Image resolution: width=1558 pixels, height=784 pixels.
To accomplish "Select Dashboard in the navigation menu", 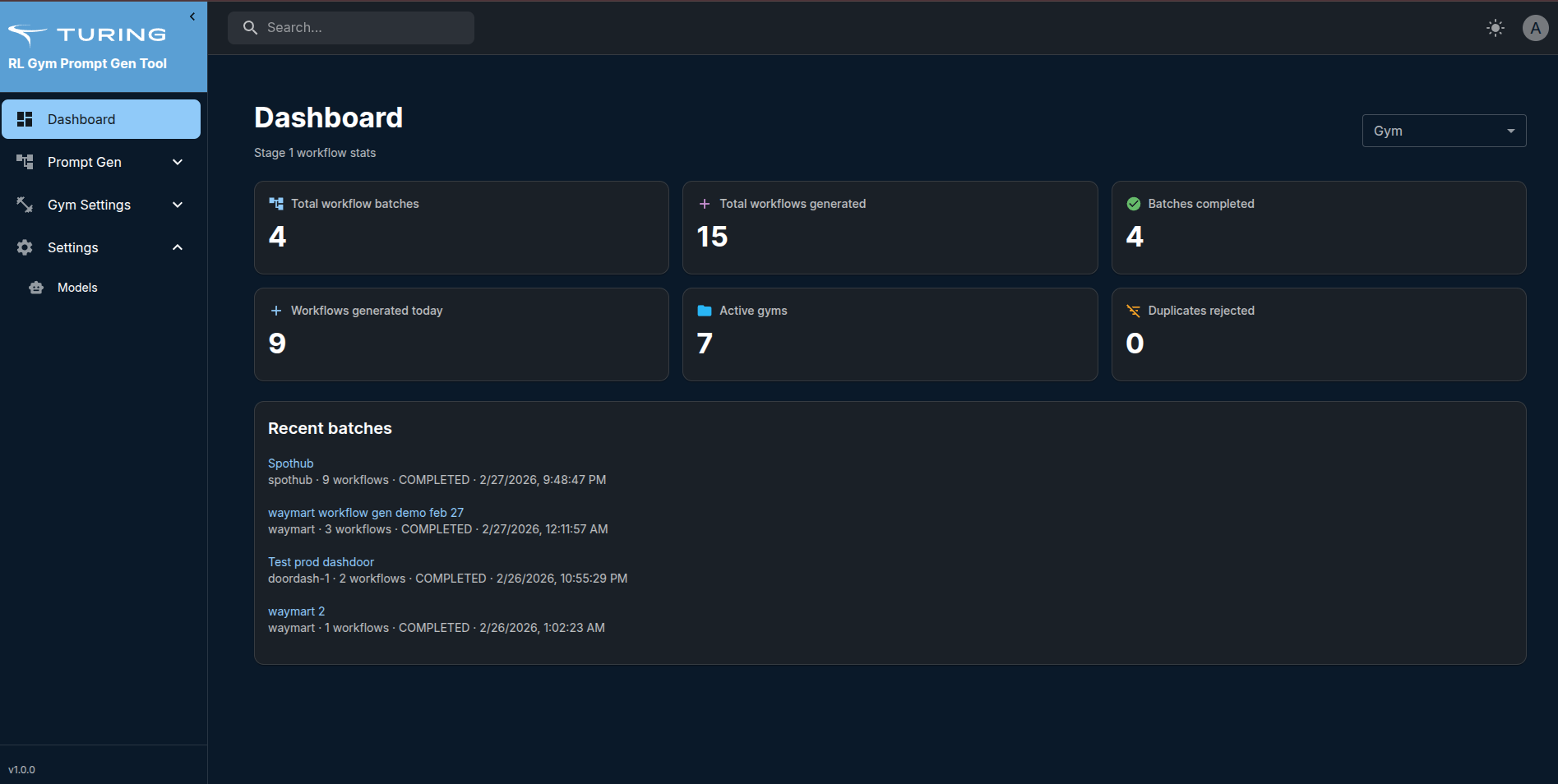I will pyautogui.click(x=81, y=119).
